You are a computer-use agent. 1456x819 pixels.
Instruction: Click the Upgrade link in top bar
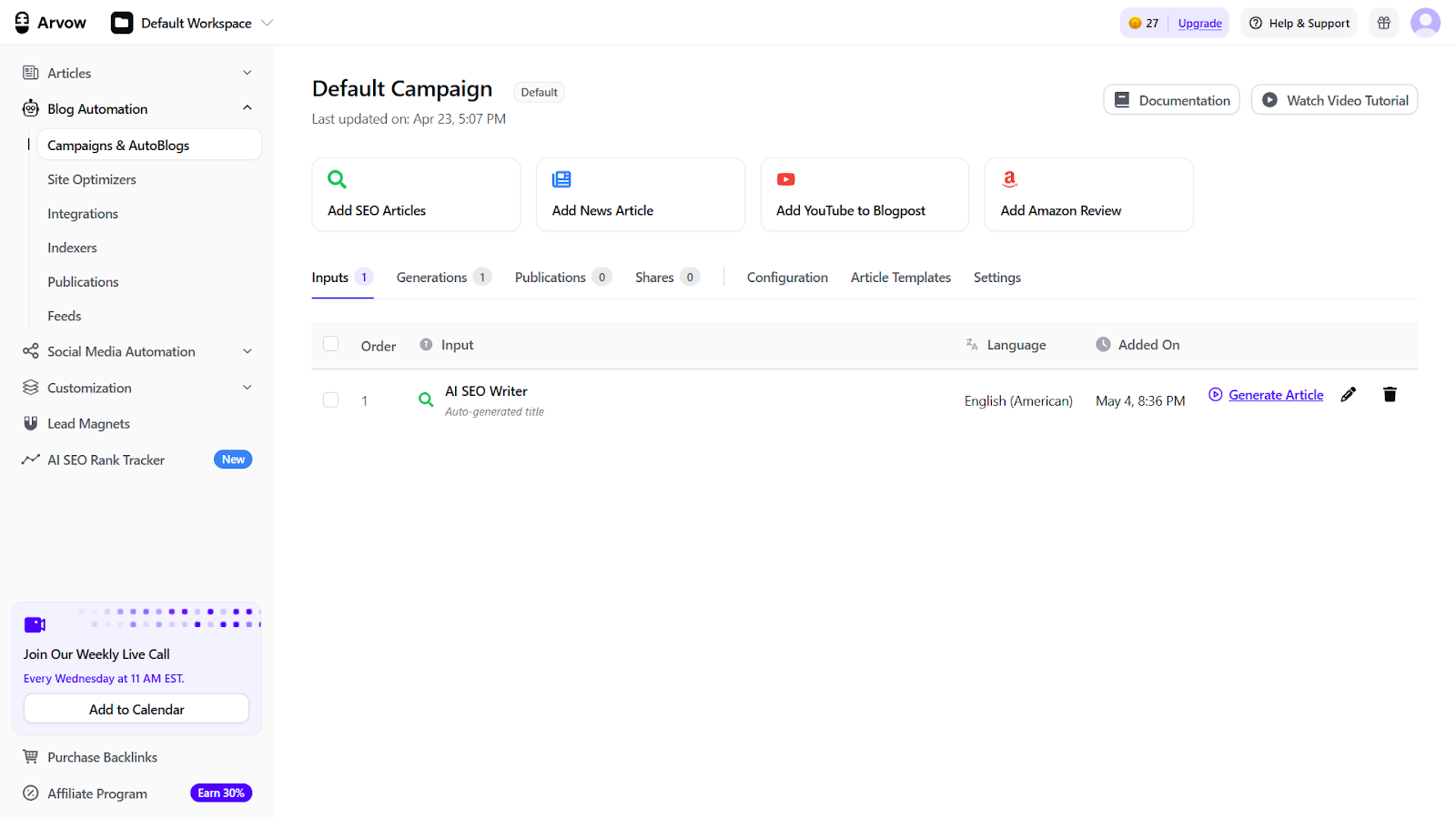[x=1199, y=24]
